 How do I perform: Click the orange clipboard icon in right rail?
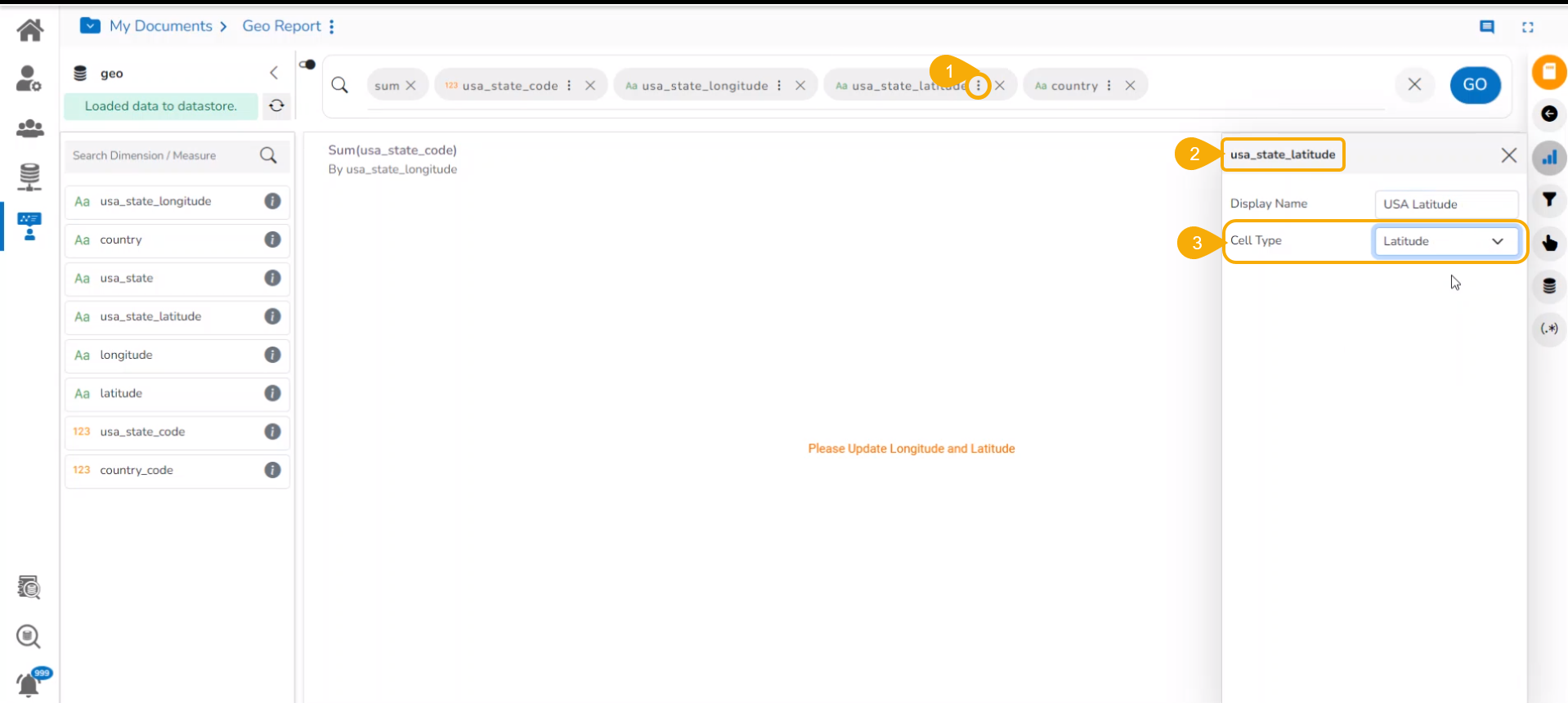pos(1549,72)
